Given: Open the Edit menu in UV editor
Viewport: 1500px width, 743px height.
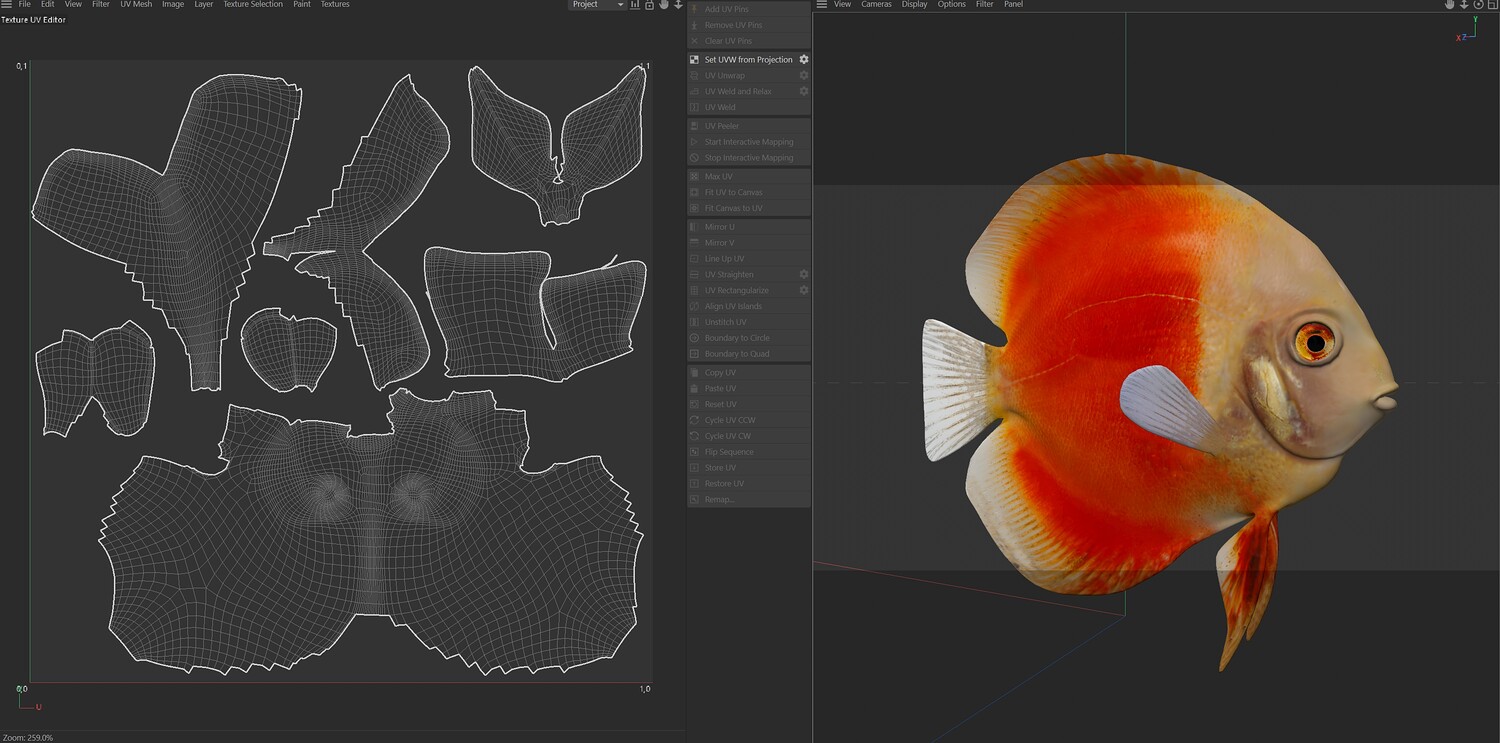Looking at the screenshot, I should click(47, 4).
